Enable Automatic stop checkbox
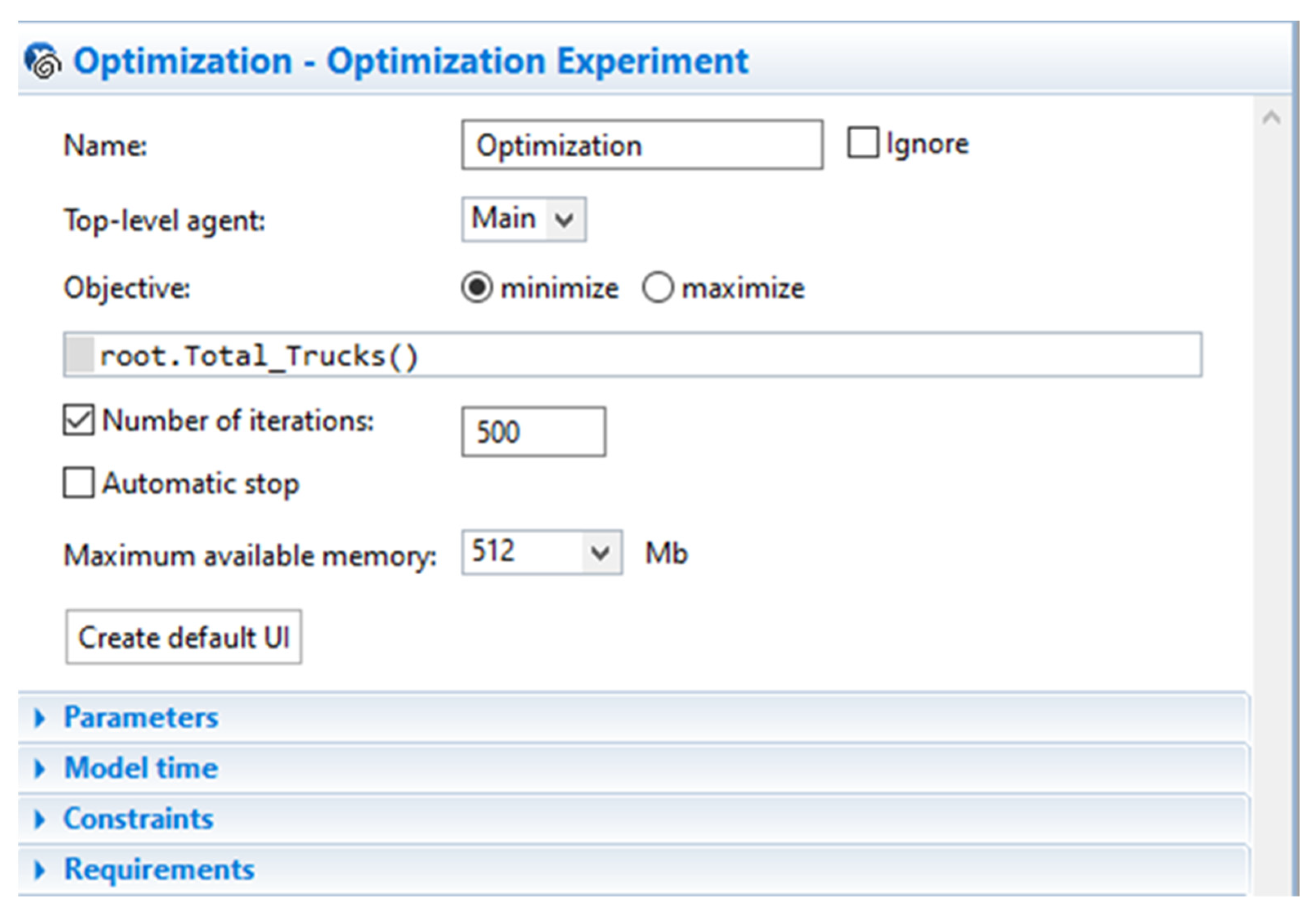This screenshot has height=915, width=1316. click(78, 483)
